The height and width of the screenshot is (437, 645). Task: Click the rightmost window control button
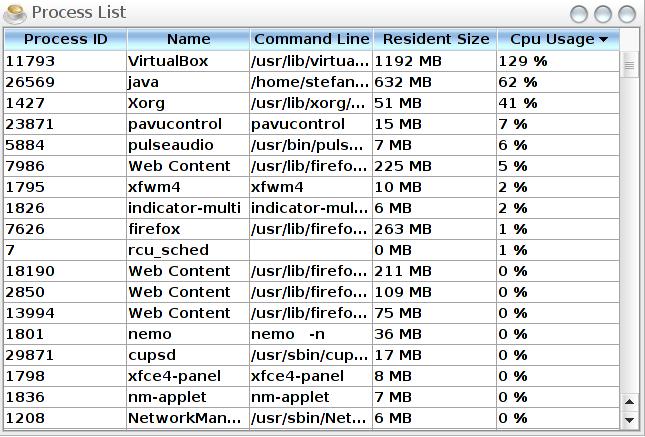627,14
